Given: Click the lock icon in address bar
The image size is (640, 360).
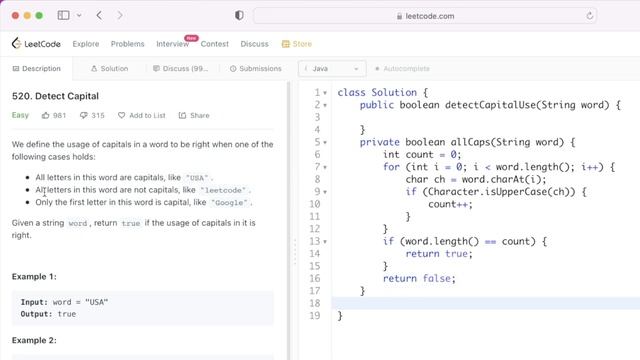Looking at the screenshot, I should pyautogui.click(x=399, y=16).
